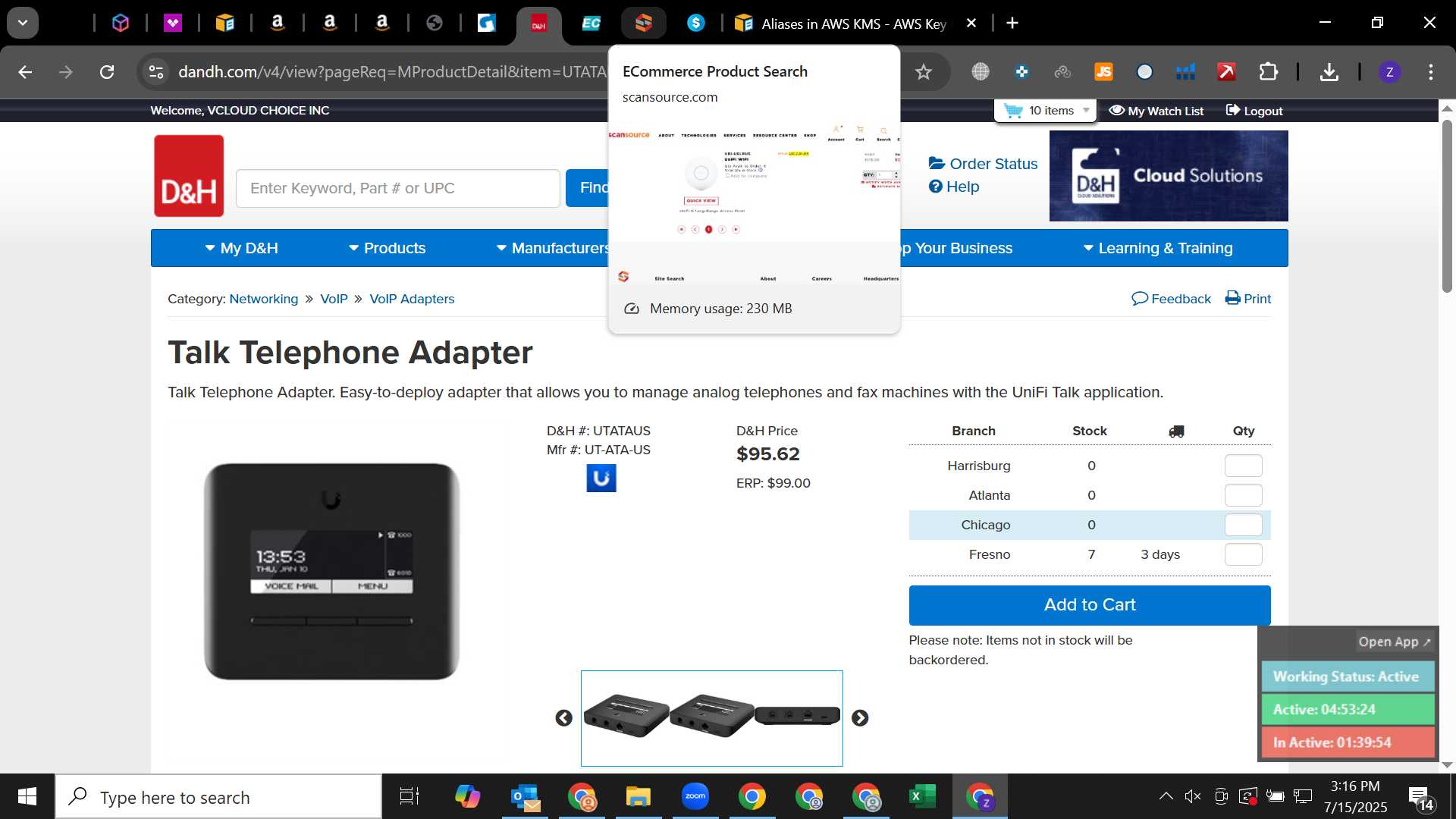Expand the 10 items cart dropdown
Image resolution: width=1456 pixels, height=819 pixels.
click(1046, 111)
